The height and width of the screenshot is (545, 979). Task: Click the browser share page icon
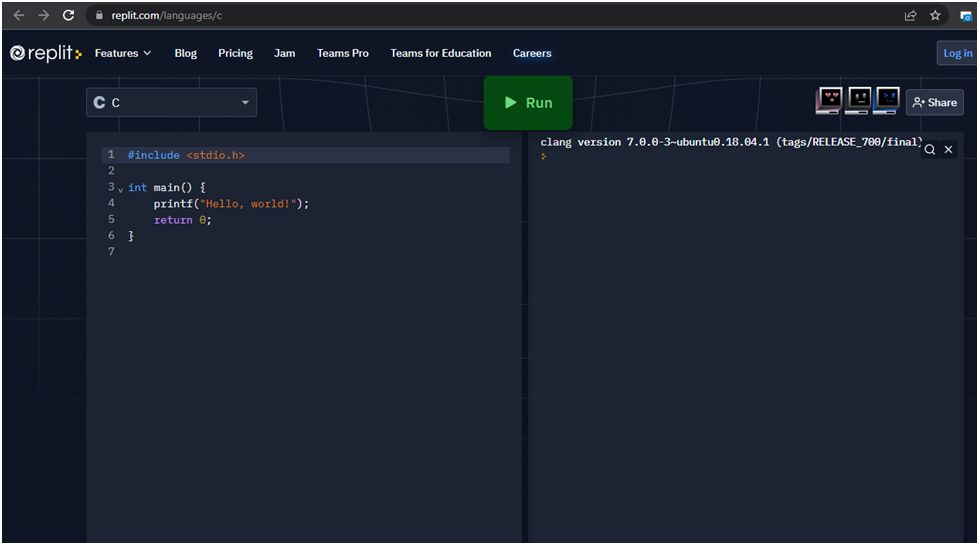[910, 15]
